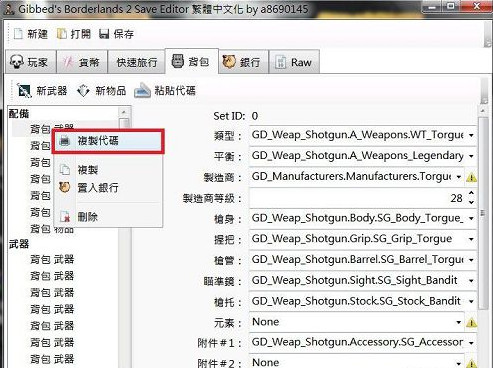Open a save file with 打開
Image resolution: width=493 pixels, height=368 pixels.
tap(74, 33)
